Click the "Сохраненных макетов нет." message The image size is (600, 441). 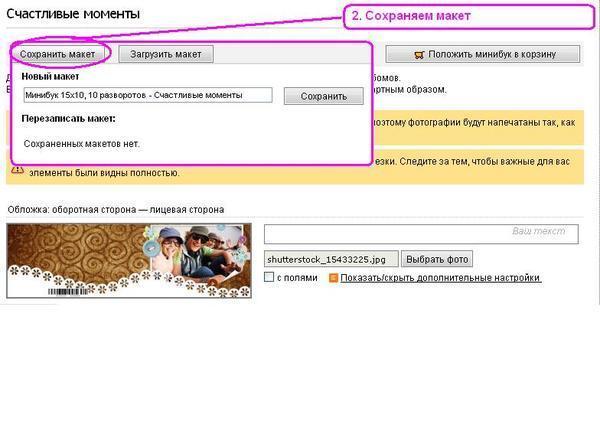point(81,144)
